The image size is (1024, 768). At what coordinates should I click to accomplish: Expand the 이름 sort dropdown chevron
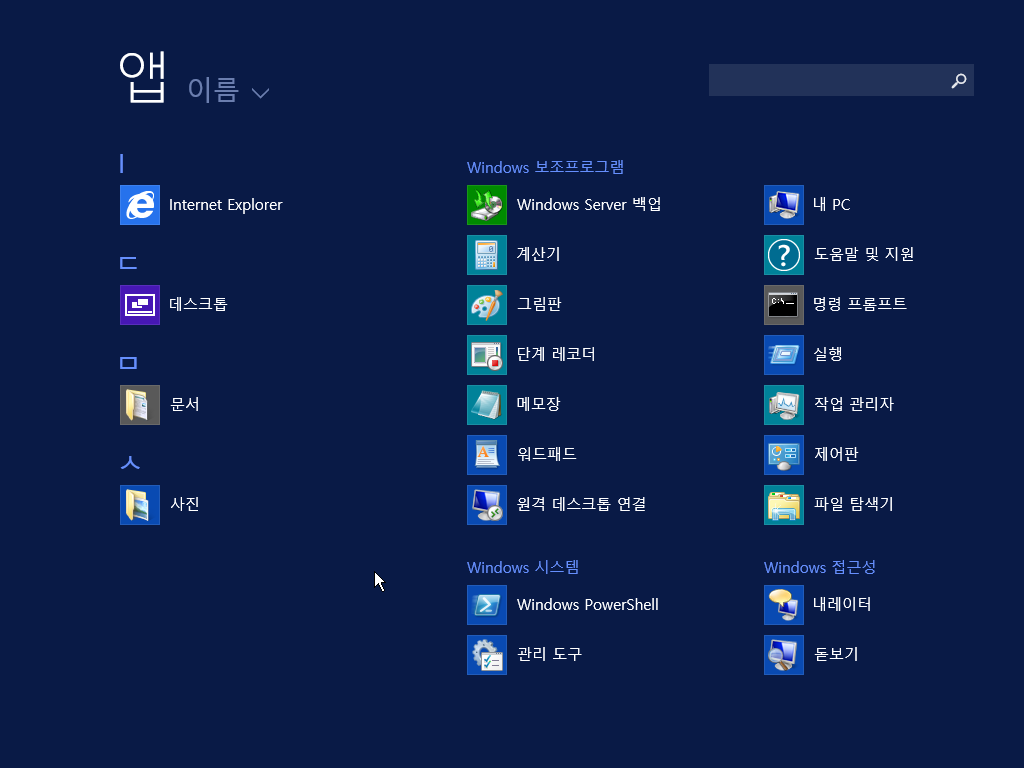261,93
